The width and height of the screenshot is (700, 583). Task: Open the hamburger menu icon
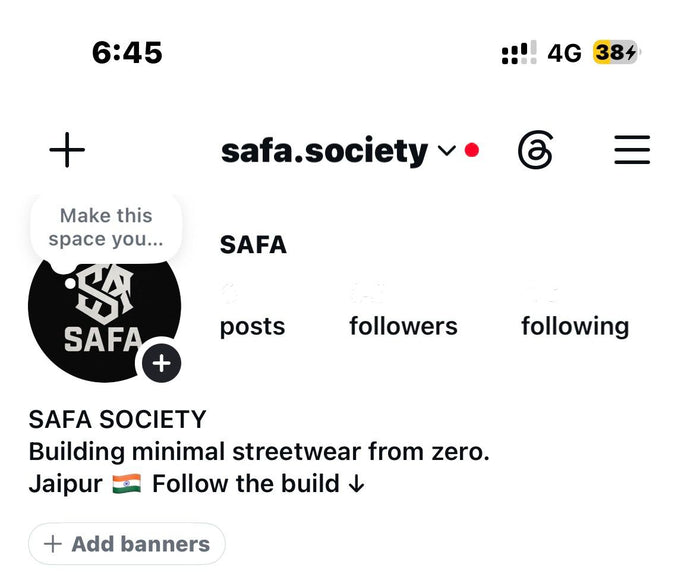point(632,150)
